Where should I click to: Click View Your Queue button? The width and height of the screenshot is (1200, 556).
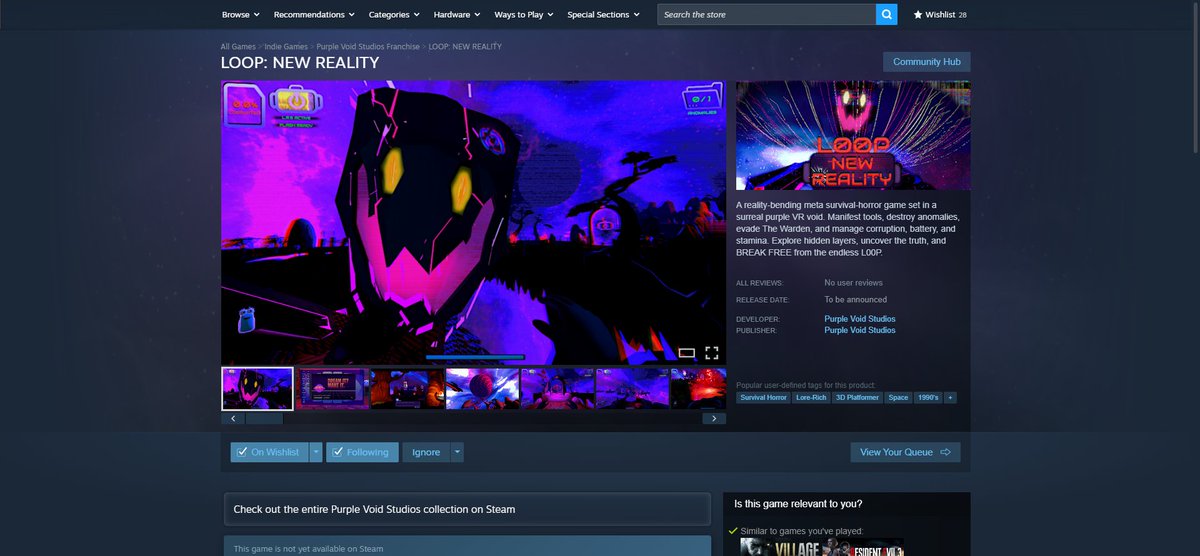point(905,452)
